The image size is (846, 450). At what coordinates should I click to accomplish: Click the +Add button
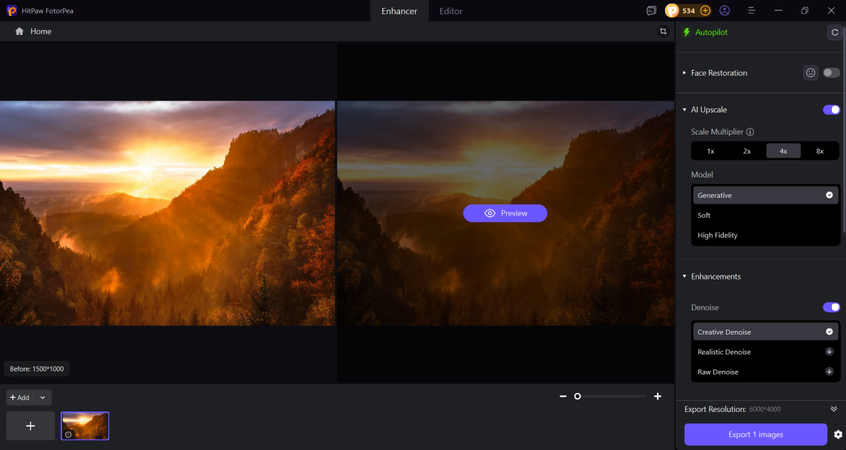[x=20, y=398]
